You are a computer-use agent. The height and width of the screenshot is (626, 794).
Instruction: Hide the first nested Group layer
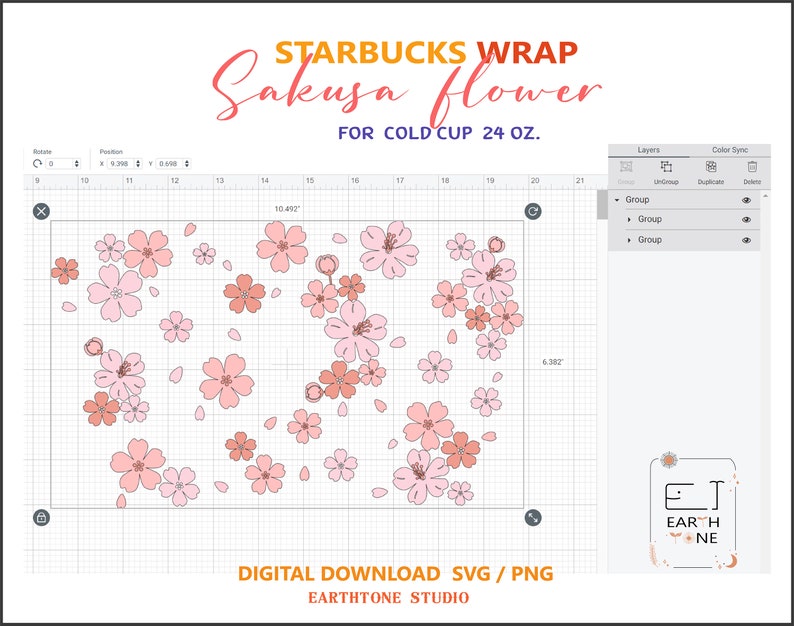pos(746,220)
